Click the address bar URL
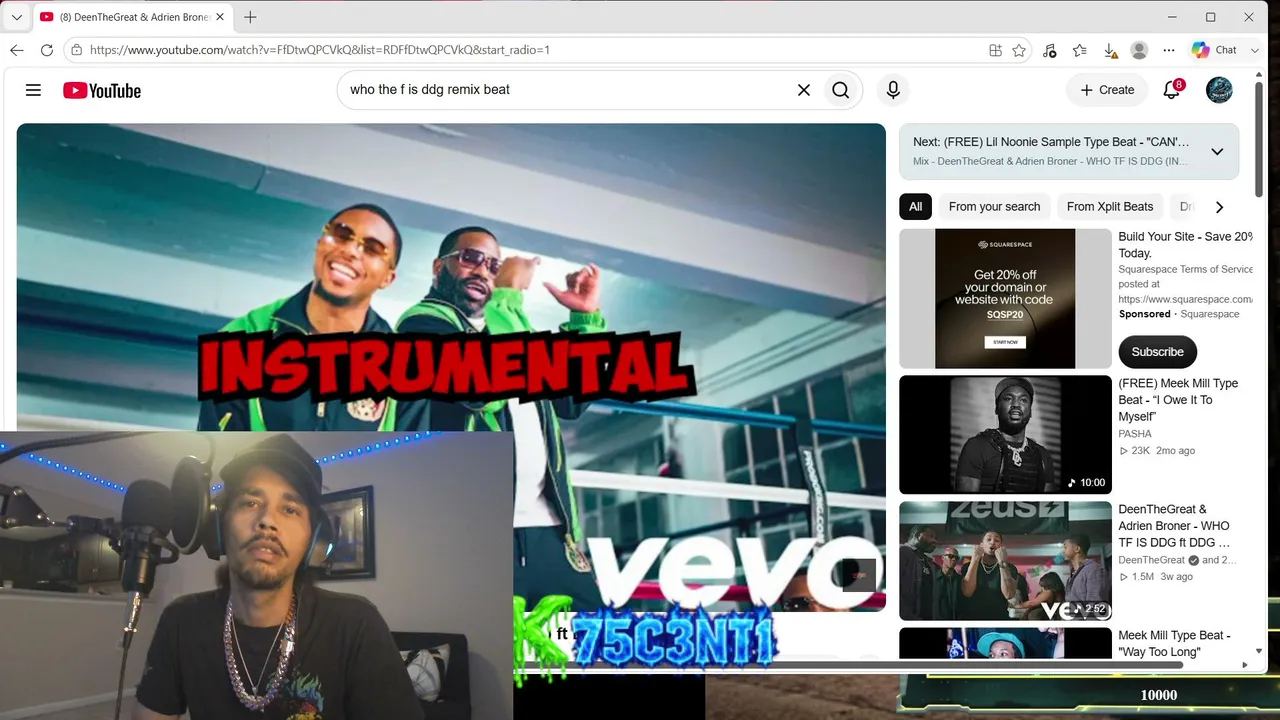Screen dimensions: 1280x720 coord(320,50)
